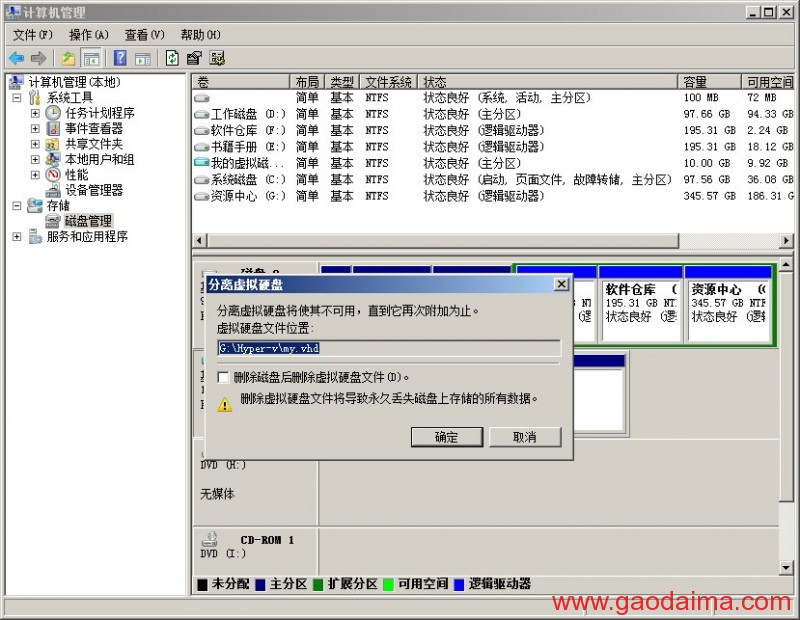
Task: Click the 工作磁盘 (D:) volume icon
Action: (202, 114)
